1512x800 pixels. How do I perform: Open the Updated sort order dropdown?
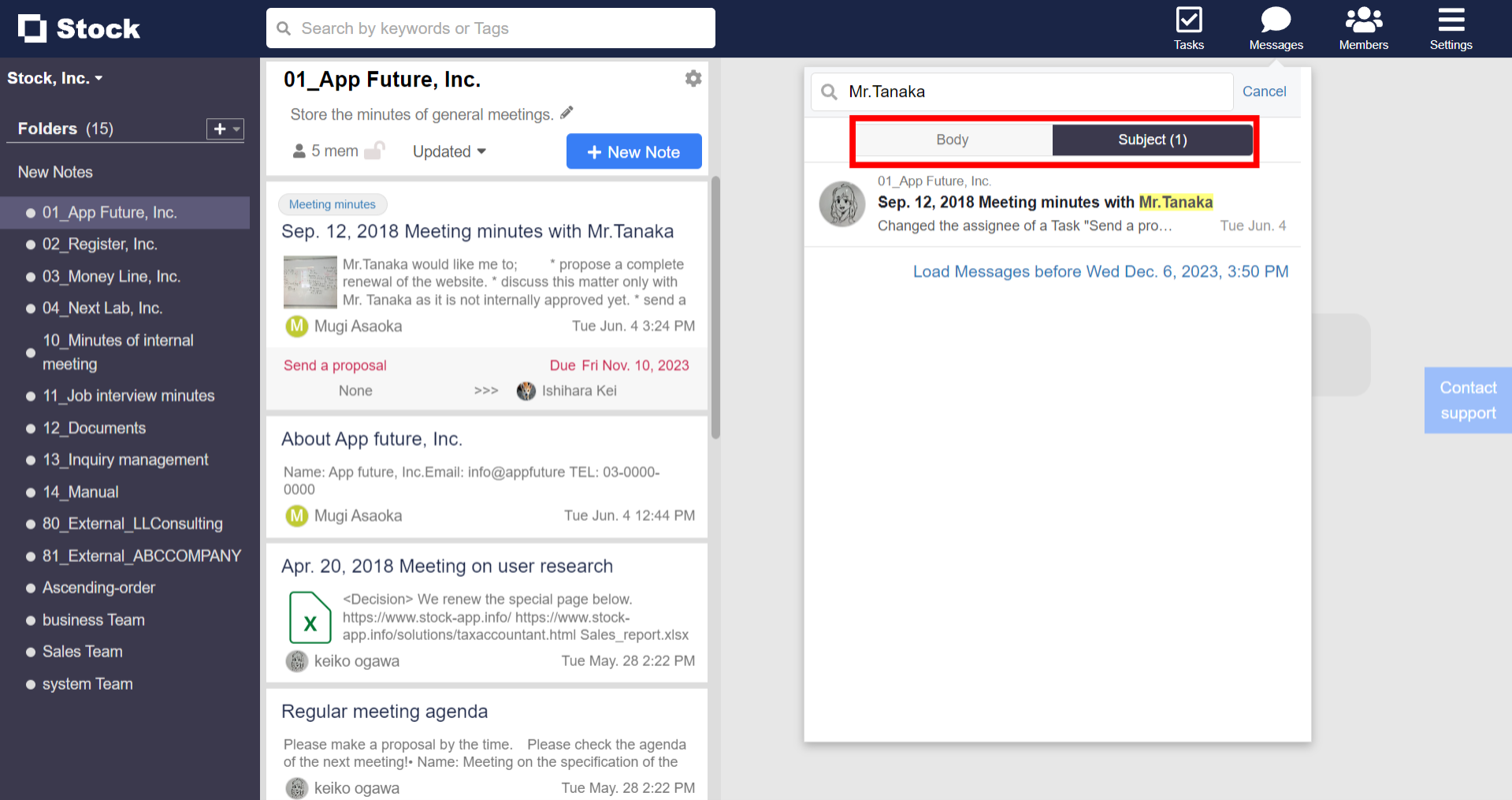(448, 151)
